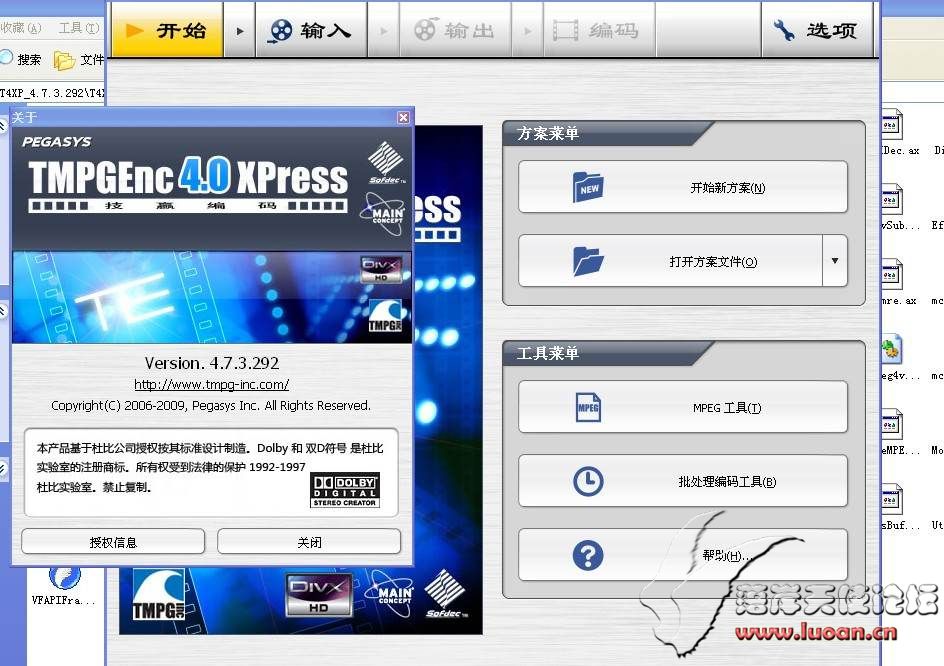The height and width of the screenshot is (666, 944).
Task: Launch MPEG 工具(T)
Action: click(x=683, y=408)
